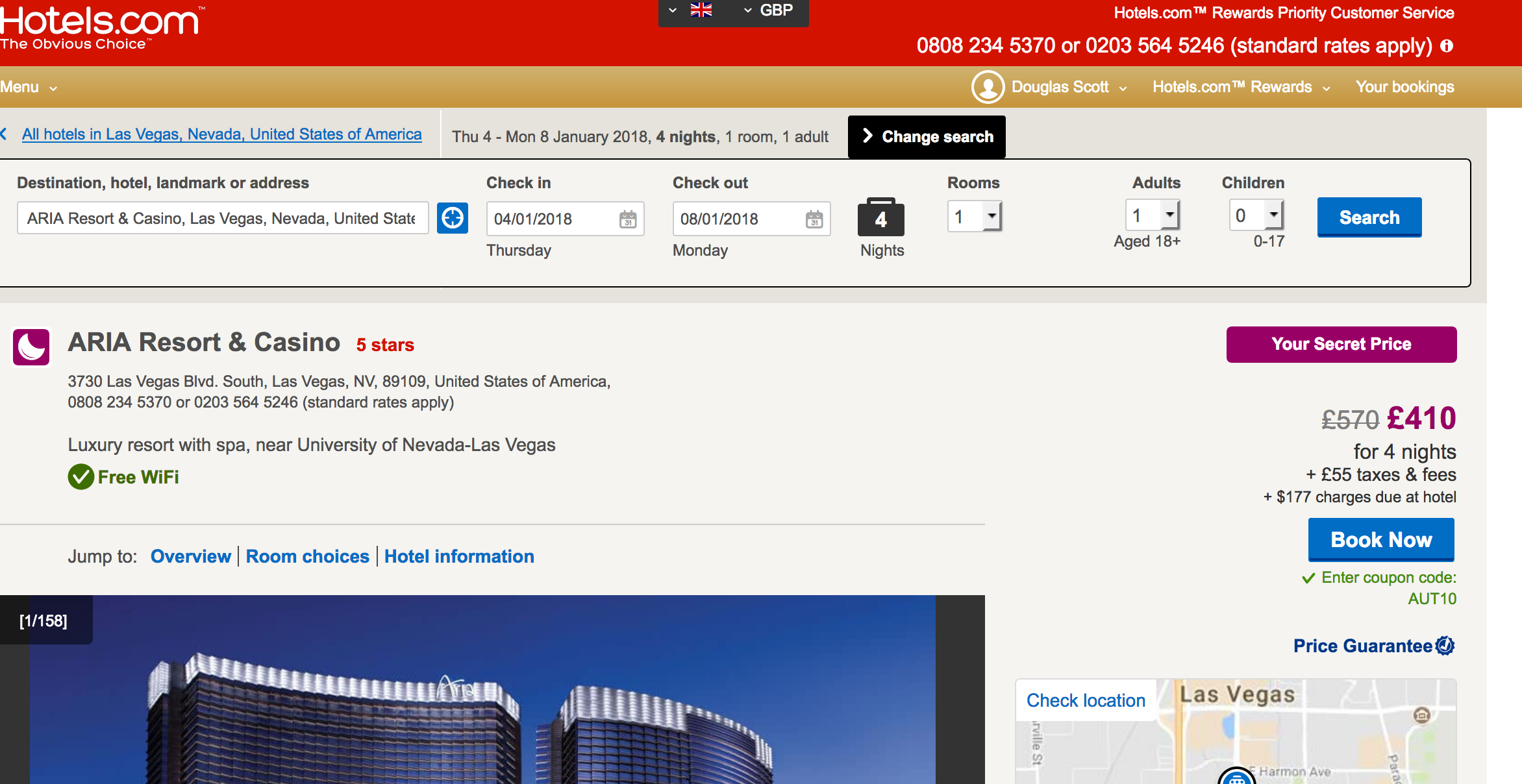Screen dimensions: 1522x784
Task: Click the Check out date field
Action: pos(751,219)
